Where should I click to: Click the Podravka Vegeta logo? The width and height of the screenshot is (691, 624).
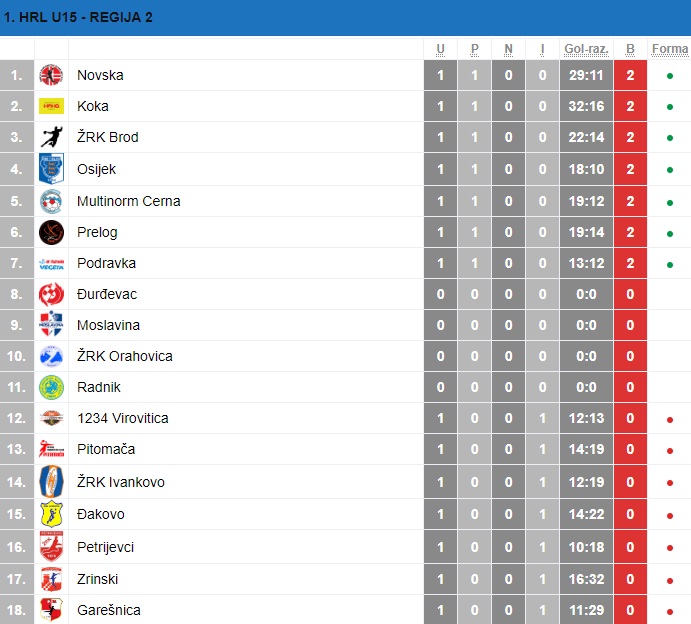51,264
